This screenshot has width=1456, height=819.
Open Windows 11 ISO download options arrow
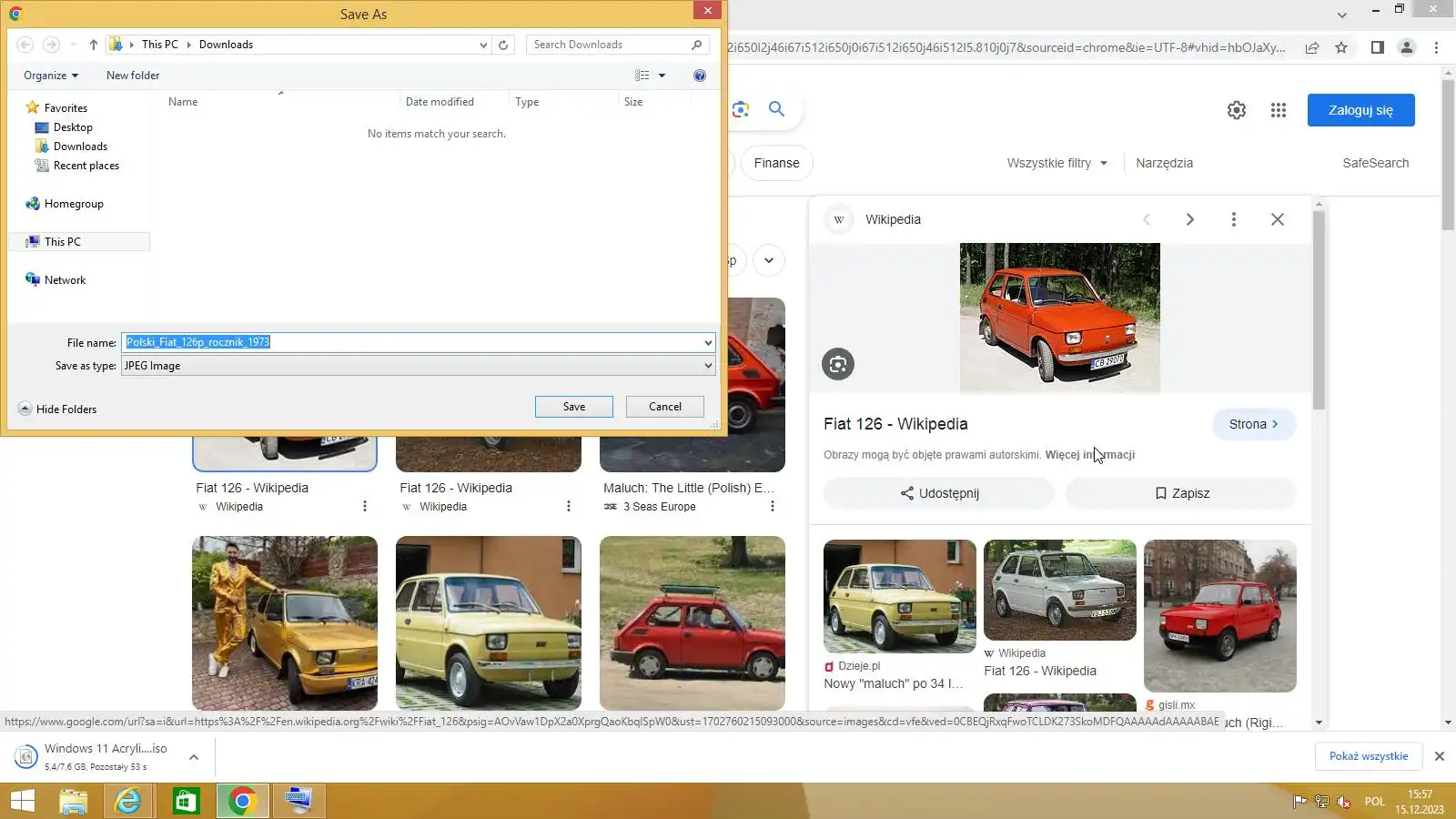coord(194,757)
